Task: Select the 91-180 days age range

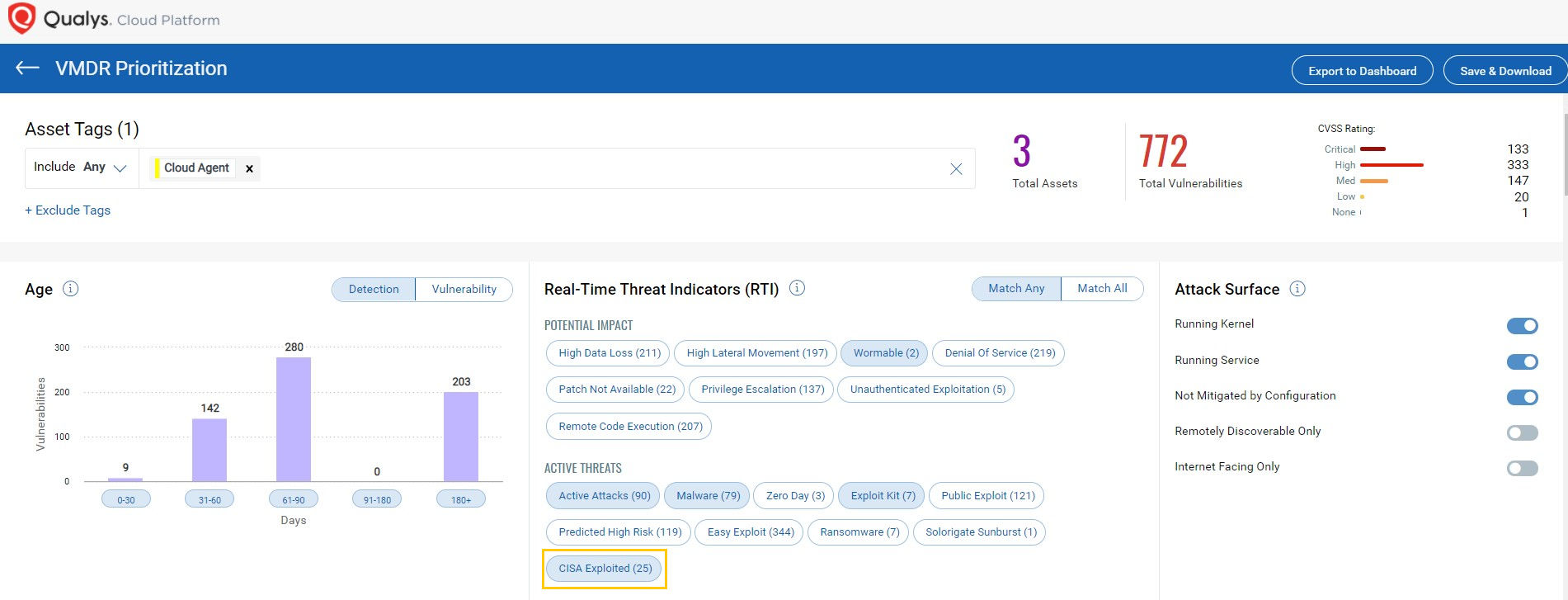Action: tap(377, 499)
